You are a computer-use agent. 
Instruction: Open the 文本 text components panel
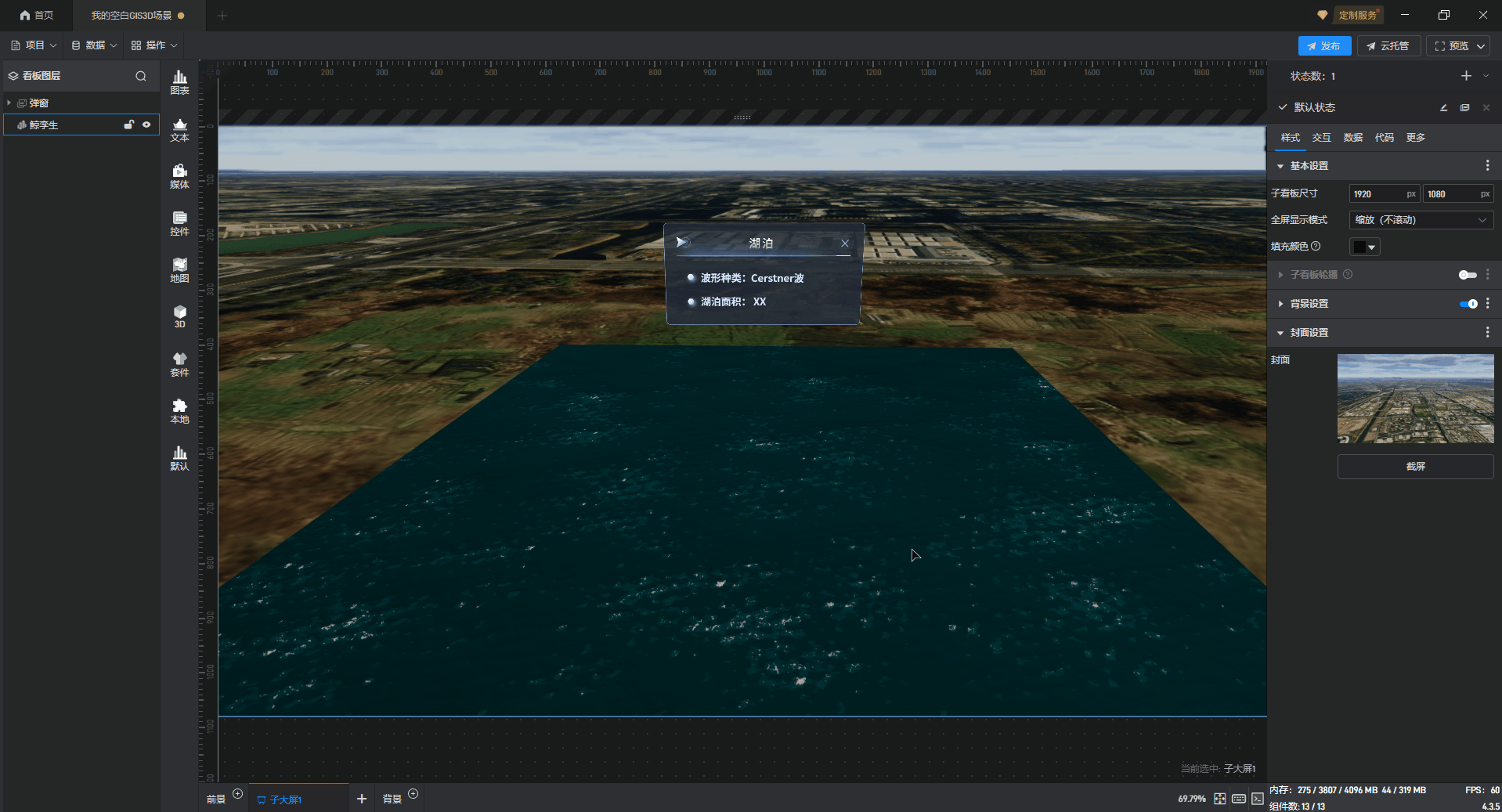coord(179,129)
